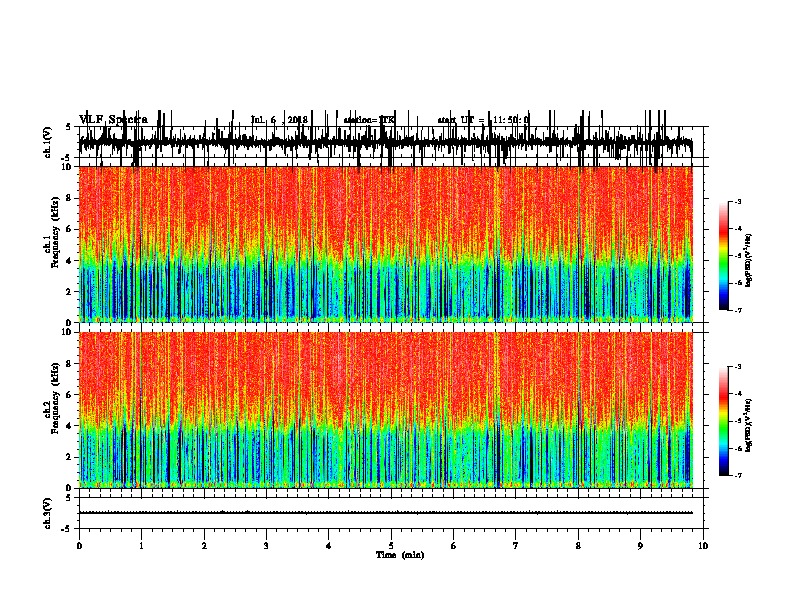Click the "4" kHz tick on ch.1 frequency axis

[70, 261]
